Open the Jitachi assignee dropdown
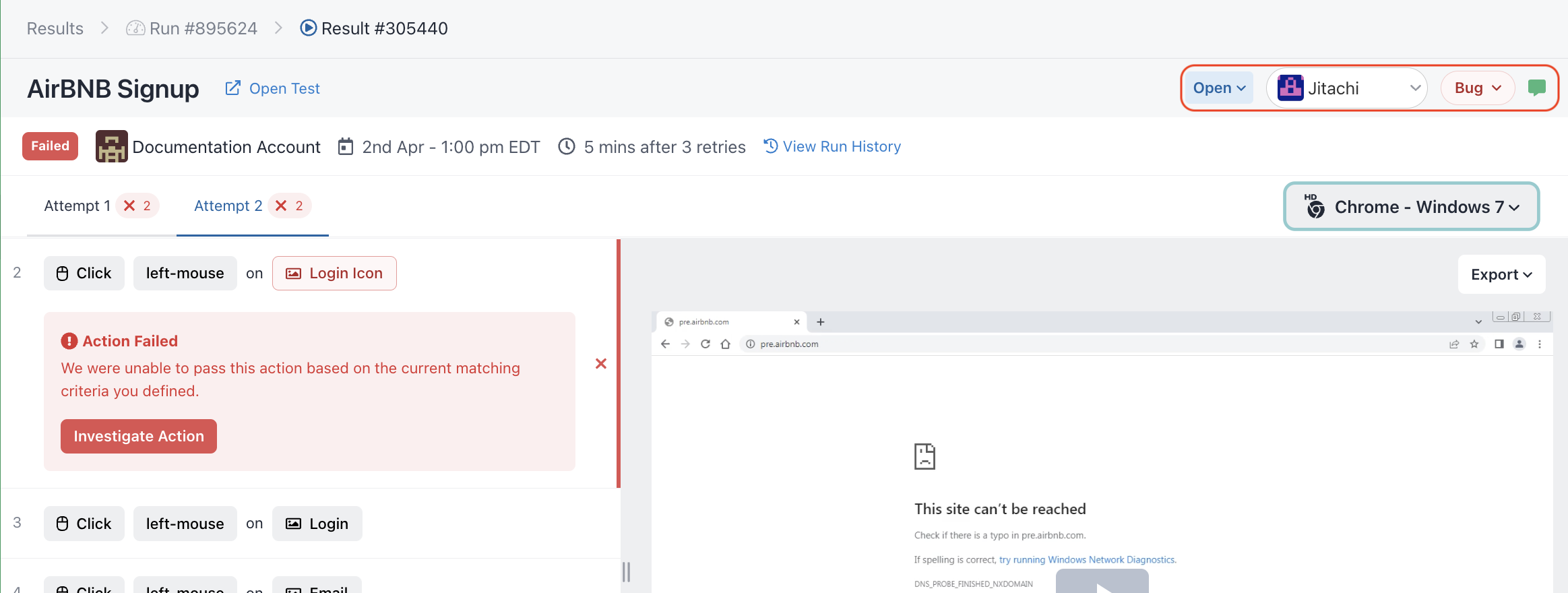Screen dimensions: 1568x593 (1346, 88)
